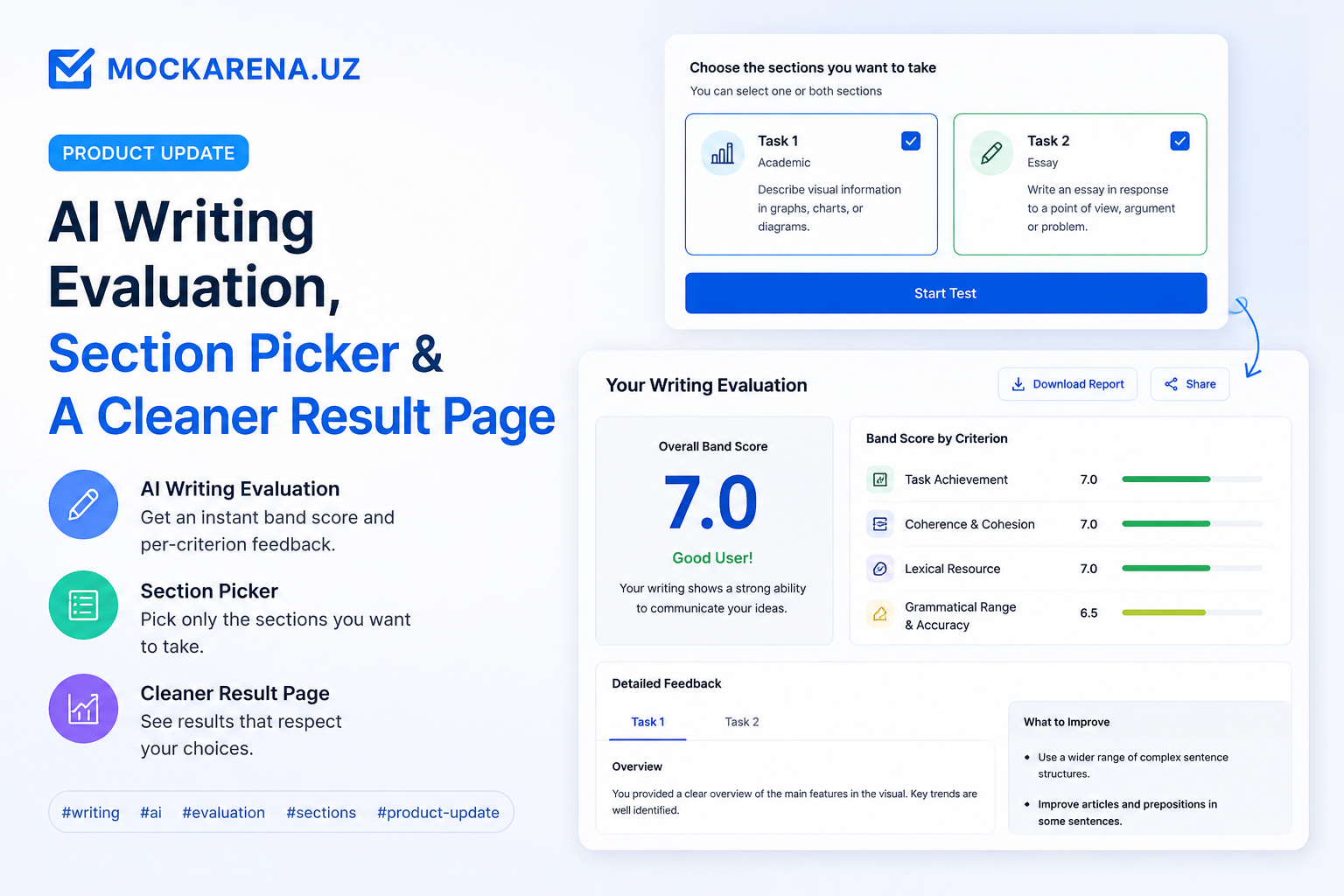Screen dimensions: 1344x896
Task: Uncheck the Task 2 checkbox
Action: tap(1179, 141)
